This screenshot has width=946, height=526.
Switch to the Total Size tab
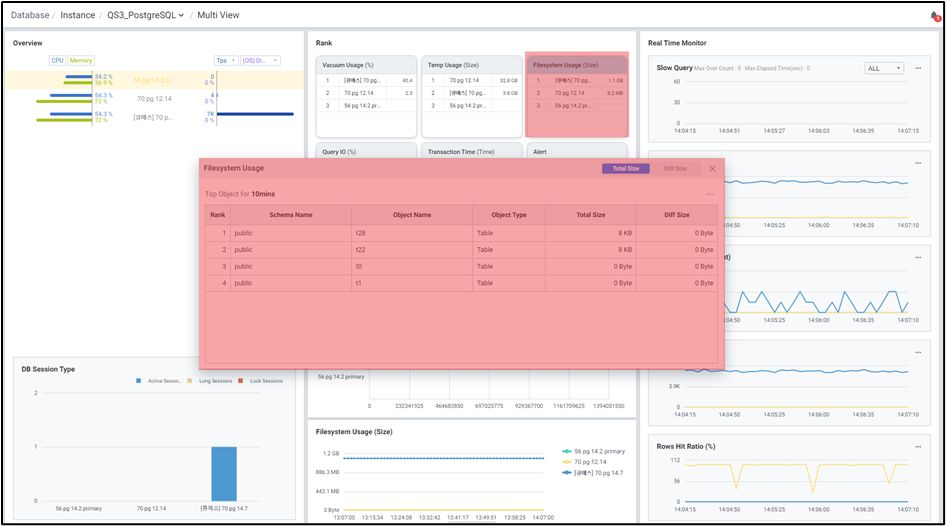(625, 169)
